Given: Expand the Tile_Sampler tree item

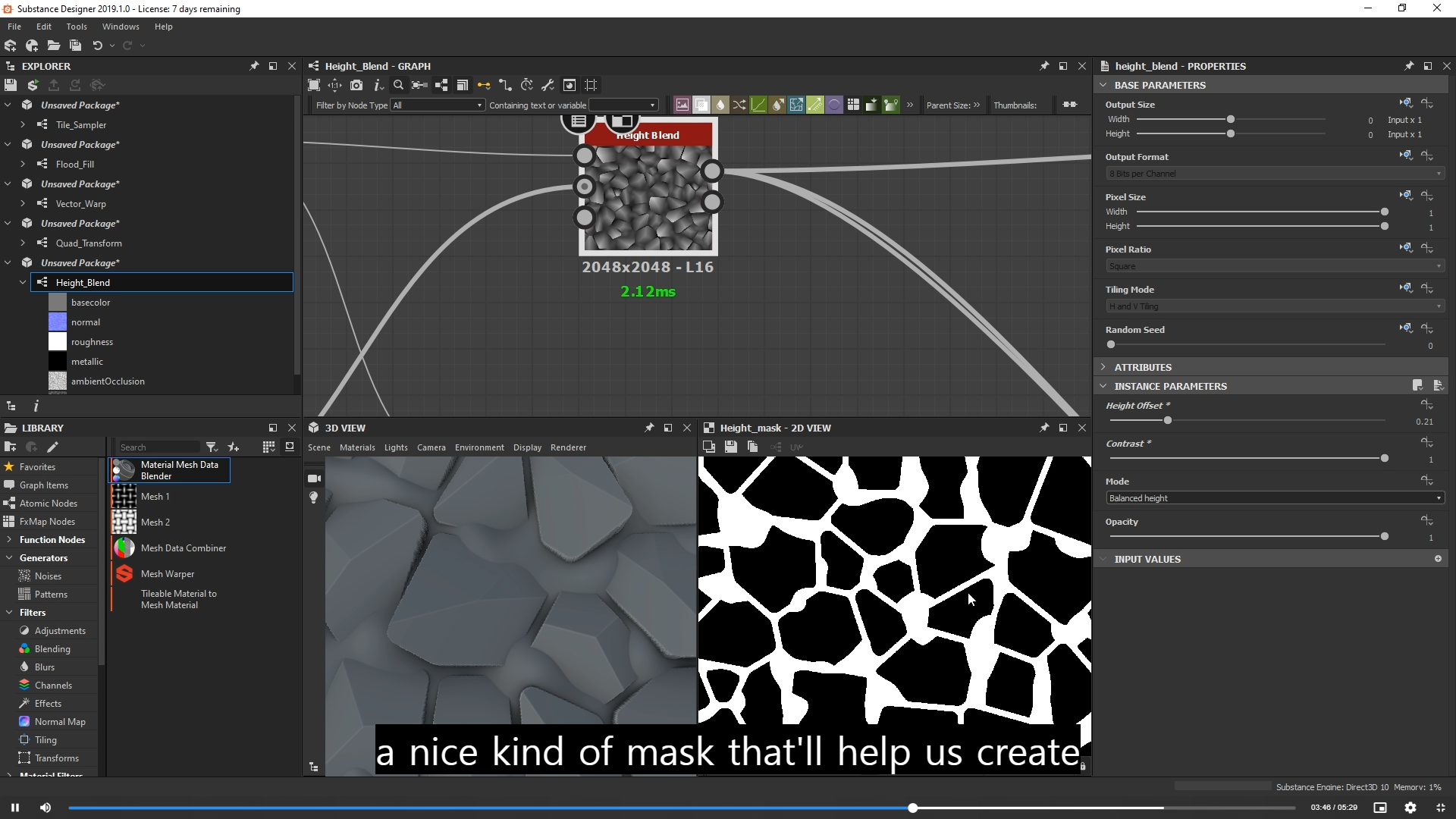Looking at the screenshot, I should point(23,124).
